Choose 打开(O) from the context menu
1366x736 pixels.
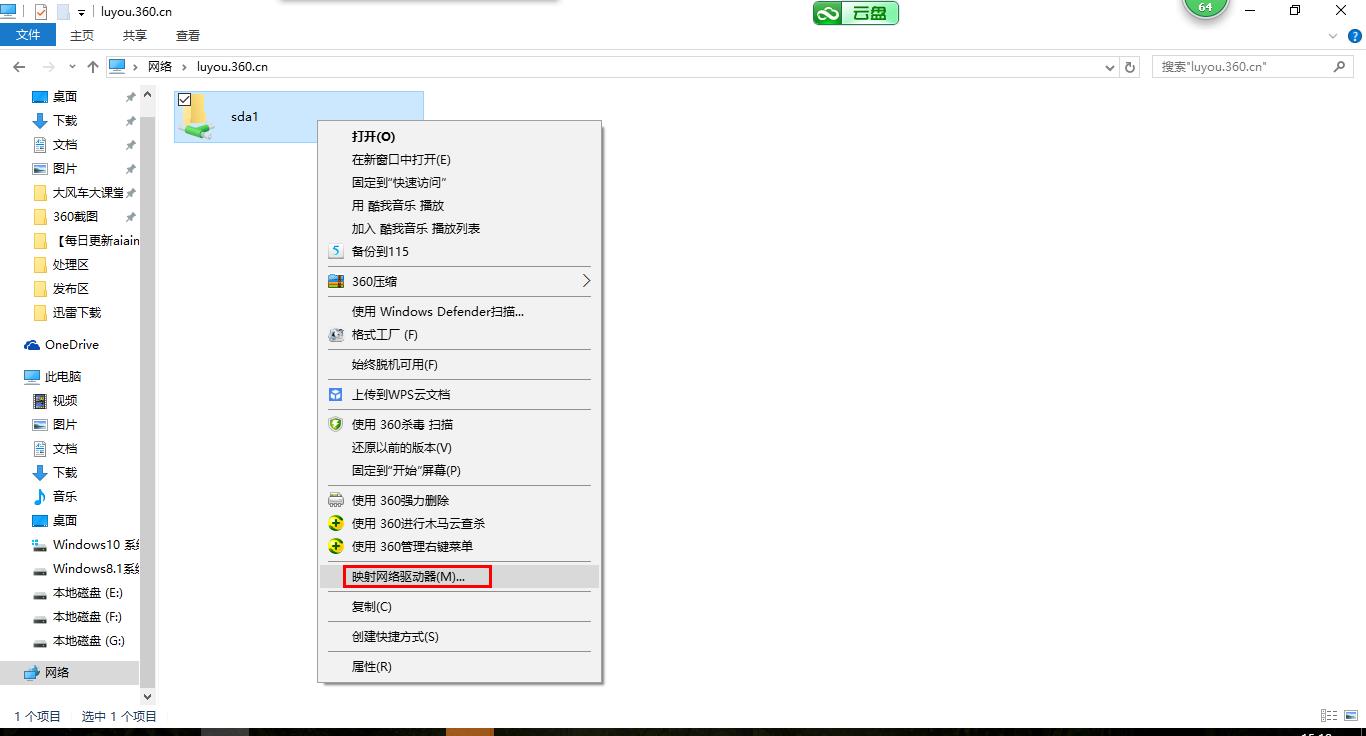(x=459, y=137)
